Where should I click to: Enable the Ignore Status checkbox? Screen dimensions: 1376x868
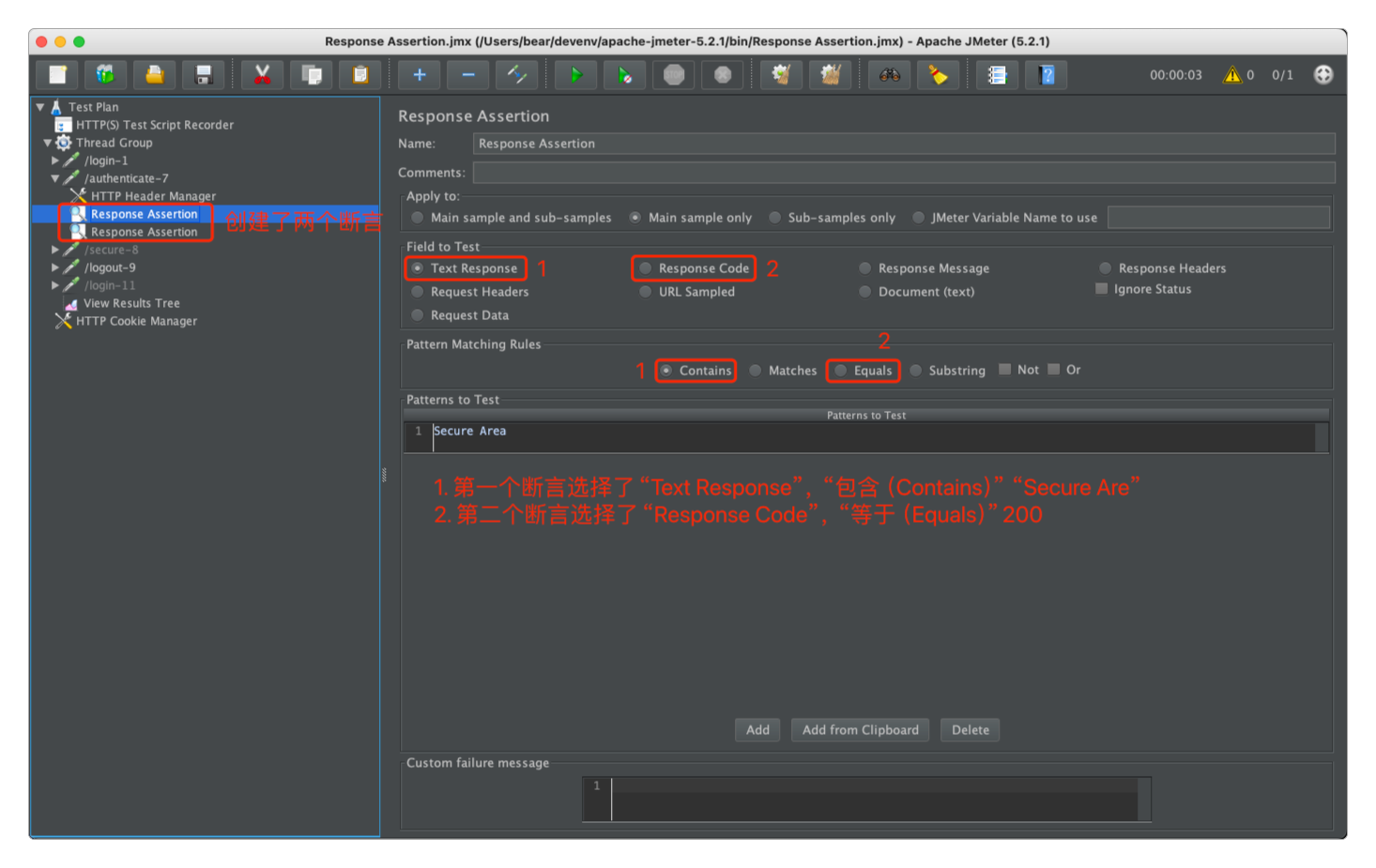point(1143,289)
